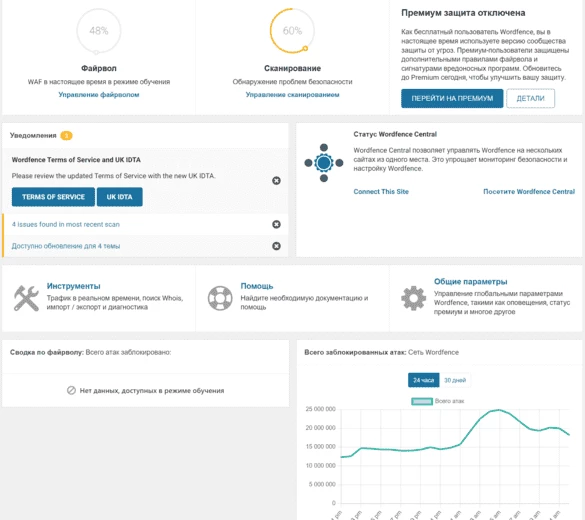Open the Помощь heading link
This screenshot has height=520, width=585.
257,286
